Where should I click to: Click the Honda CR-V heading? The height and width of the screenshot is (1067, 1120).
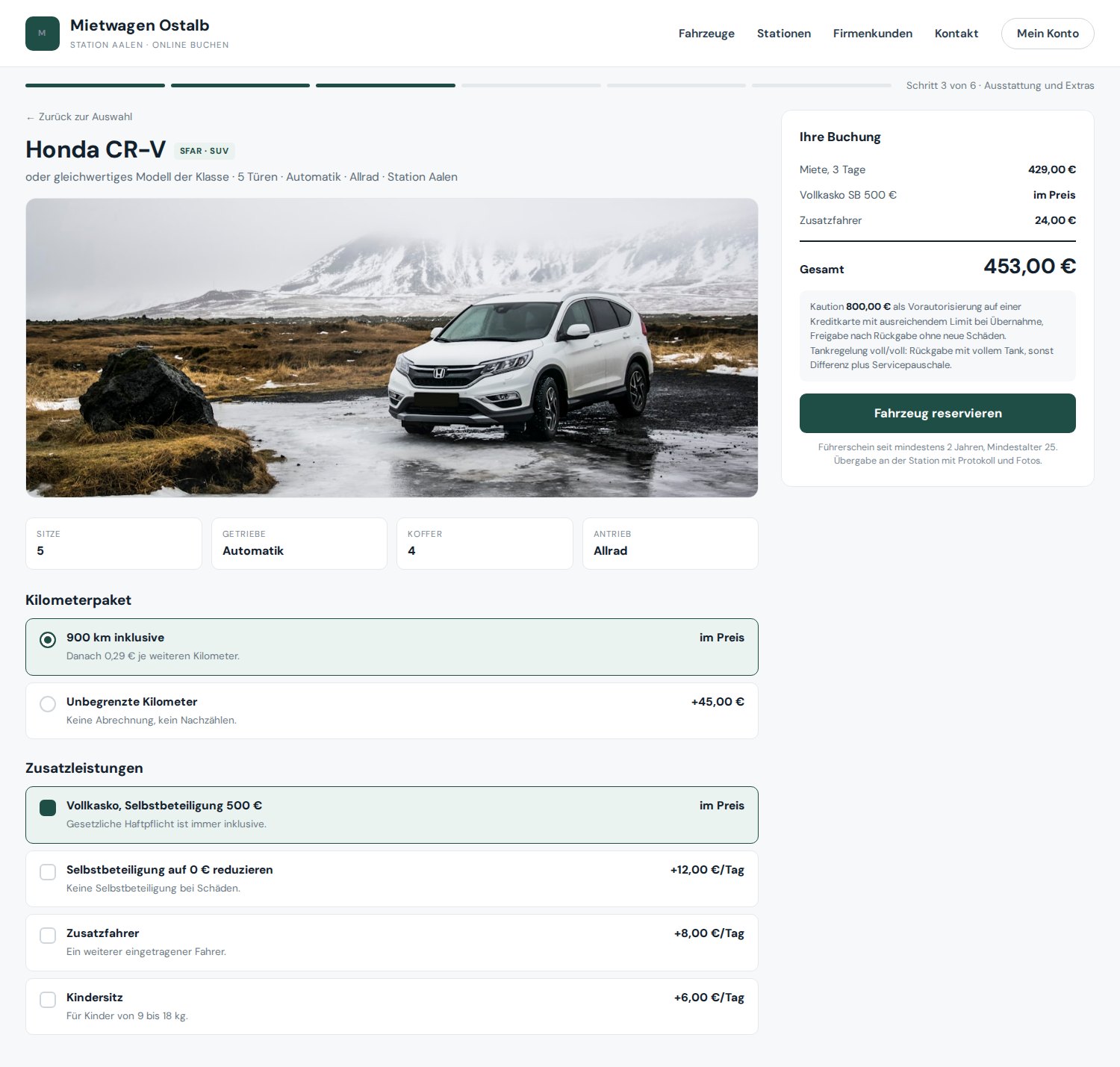coord(96,149)
